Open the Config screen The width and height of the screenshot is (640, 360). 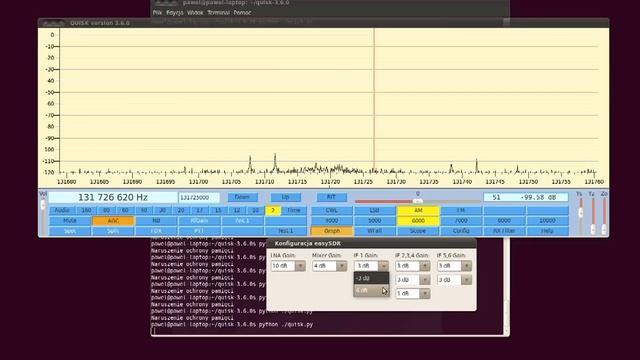coord(461,231)
